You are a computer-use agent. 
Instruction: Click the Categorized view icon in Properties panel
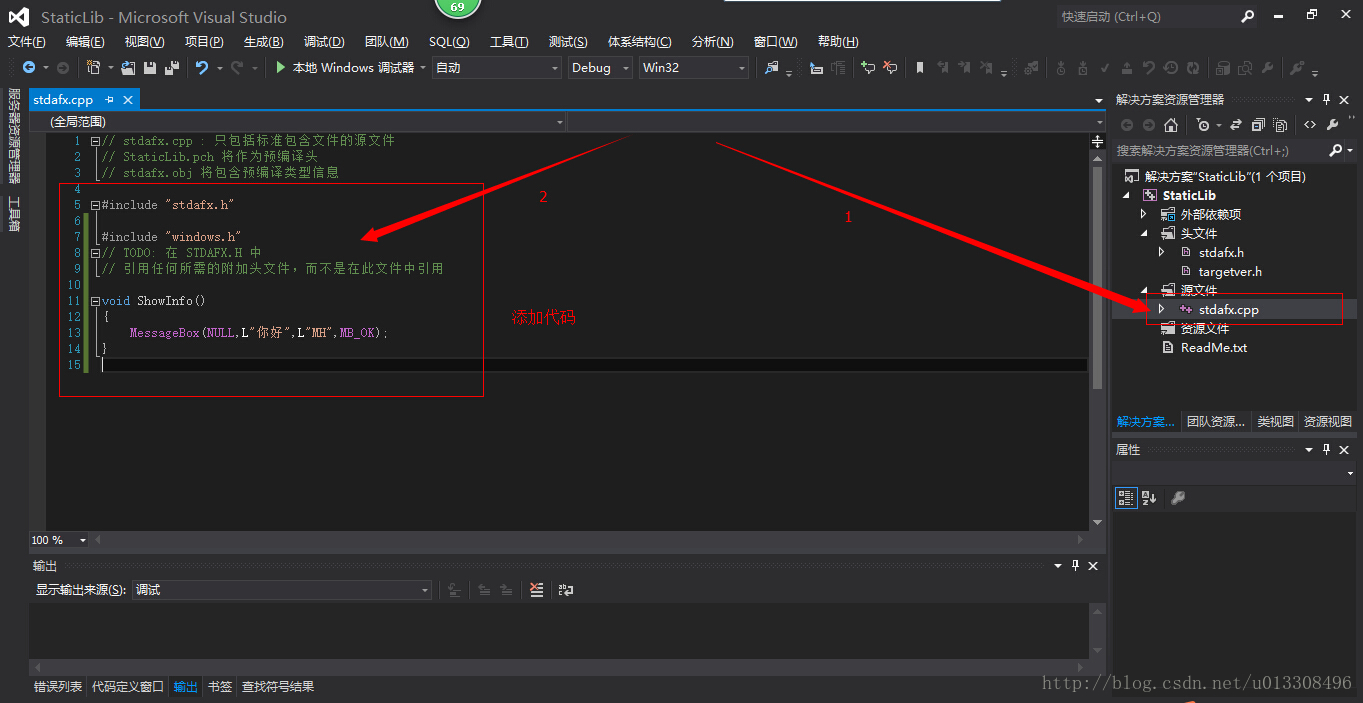(1126, 497)
